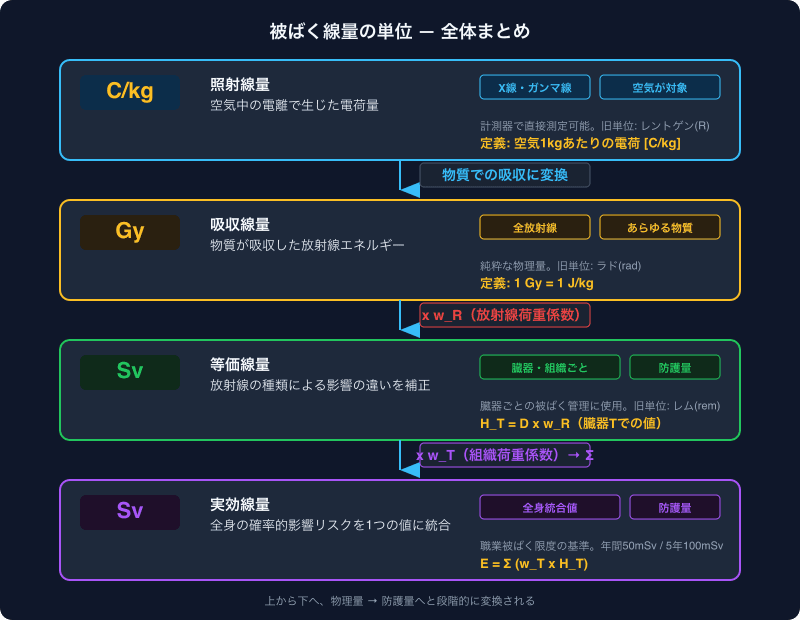Click 全身の確率的影響リスクを1つの値に統合 description
The image size is (800, 620).
(330, 525)
